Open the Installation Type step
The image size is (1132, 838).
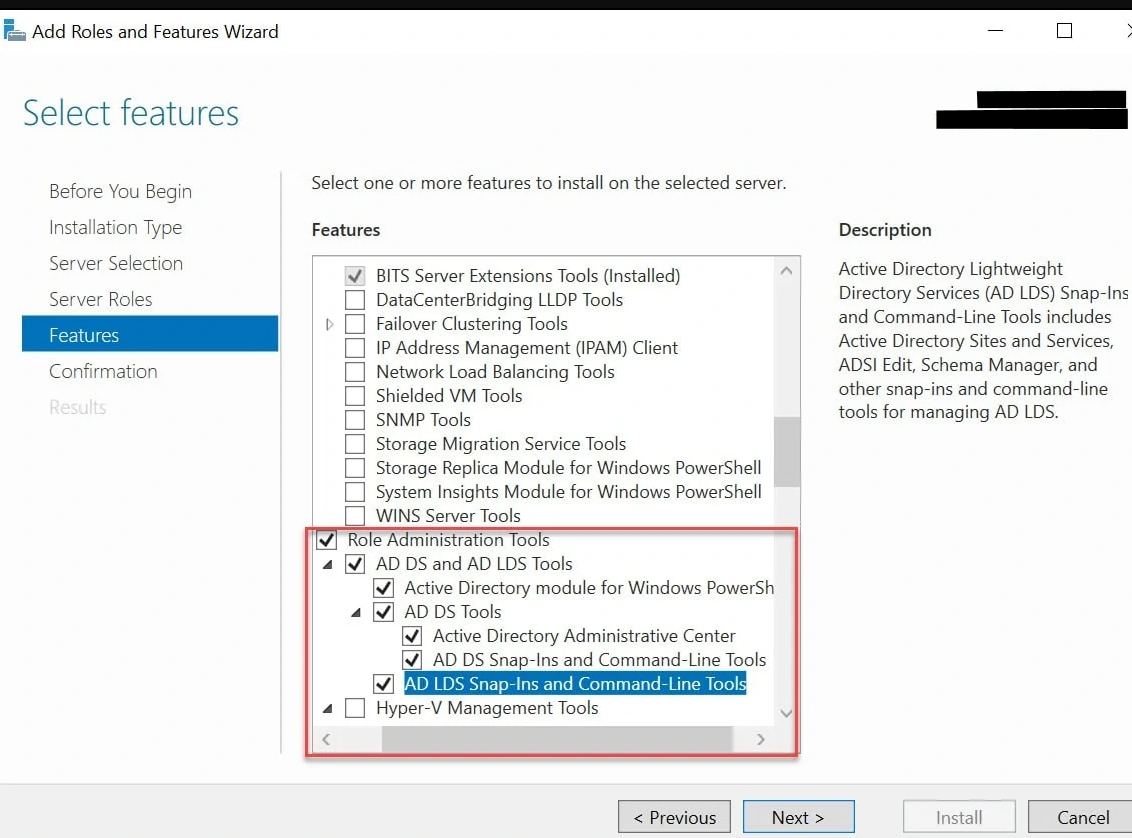click(116, 227)
